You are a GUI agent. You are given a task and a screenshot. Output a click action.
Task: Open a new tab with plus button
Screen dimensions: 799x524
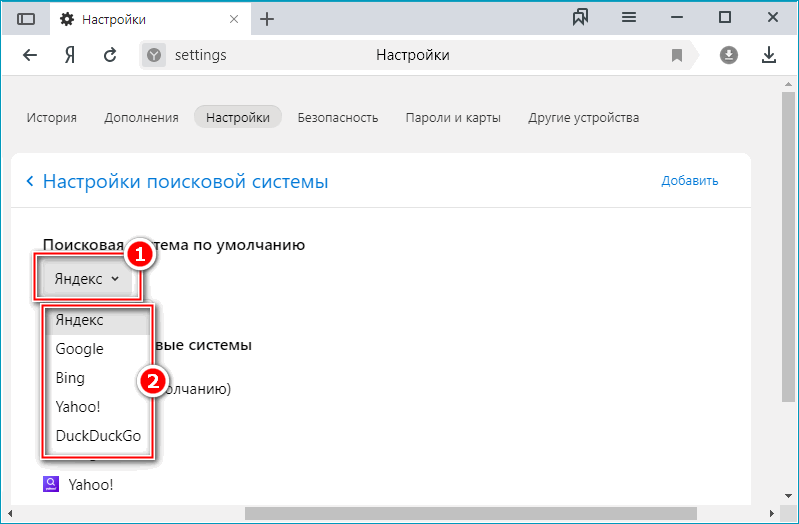click(267, 19)
